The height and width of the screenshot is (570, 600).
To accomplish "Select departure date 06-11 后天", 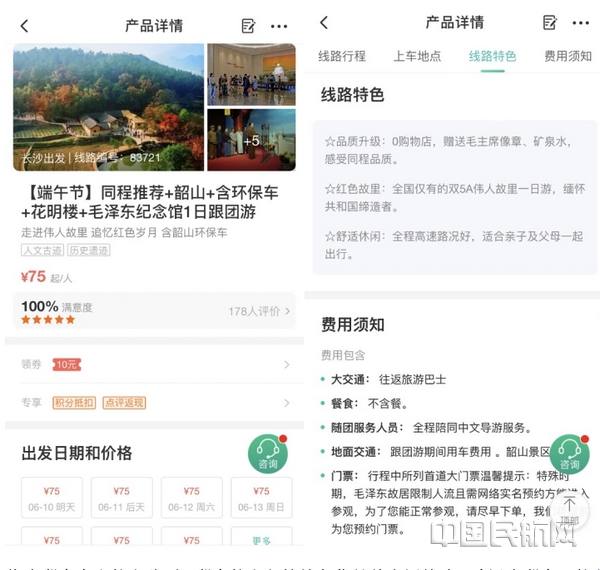I will coord(122,498).
